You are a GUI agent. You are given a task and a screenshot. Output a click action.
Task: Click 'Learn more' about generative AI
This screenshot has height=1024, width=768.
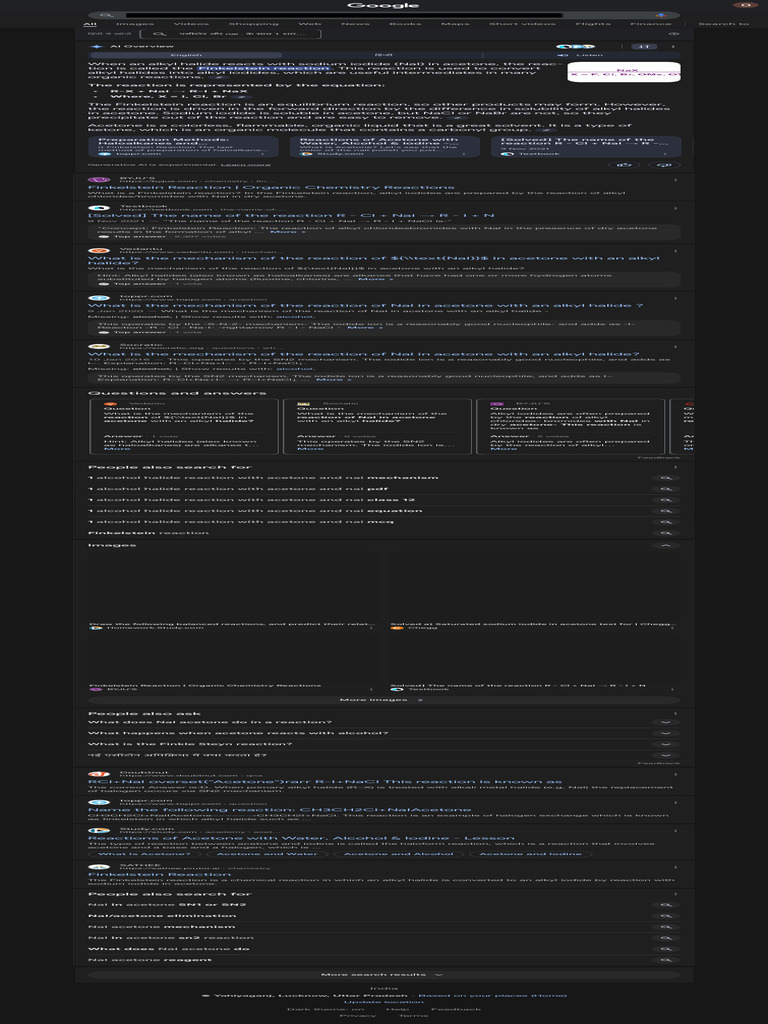coord(246,165)
